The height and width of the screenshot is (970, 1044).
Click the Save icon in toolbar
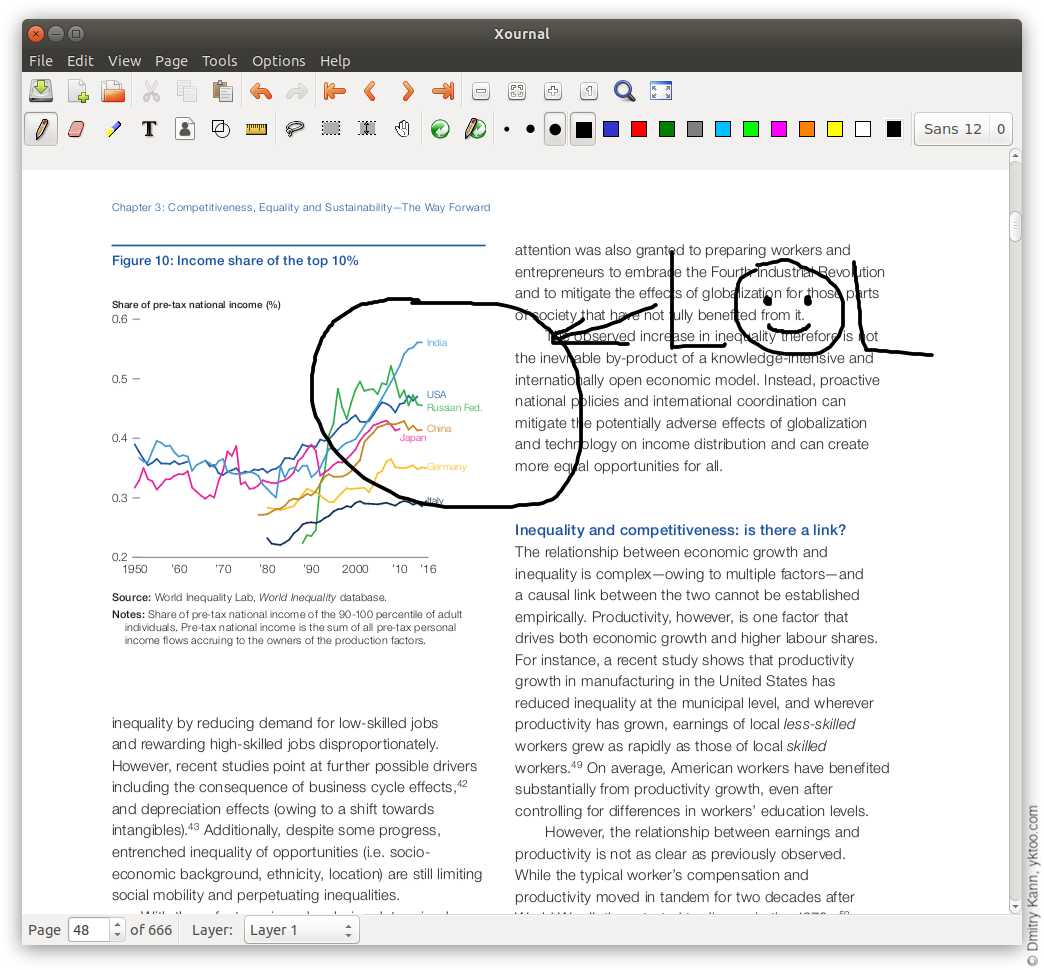tap(41, 91)
